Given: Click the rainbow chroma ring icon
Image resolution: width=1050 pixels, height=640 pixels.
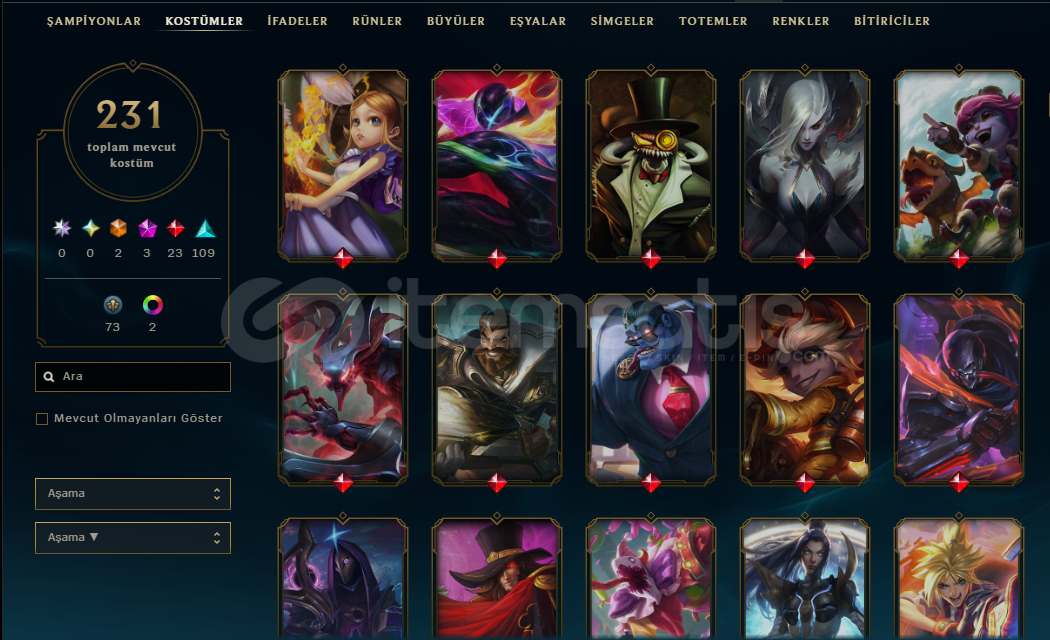Looking at the screenshot, I should (153, 305).
